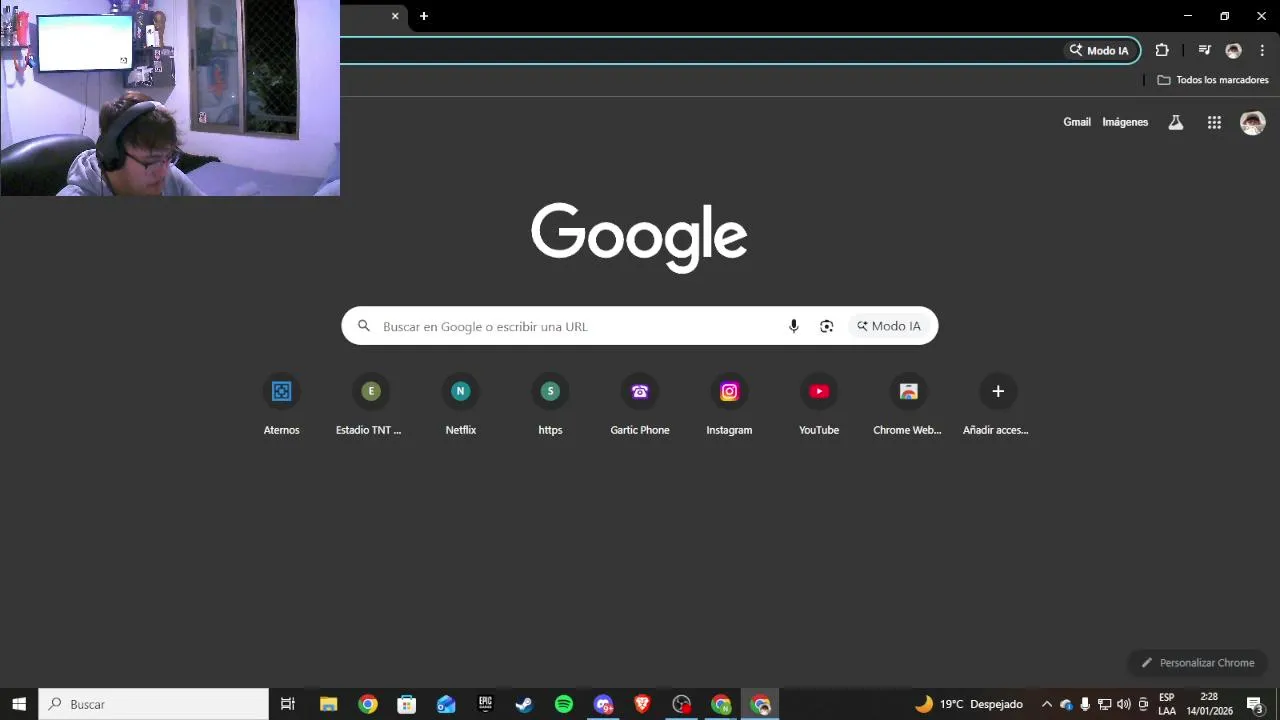Click the microphone tray icon
The height and width of the screenshot is (720, 1280).
1085,704
